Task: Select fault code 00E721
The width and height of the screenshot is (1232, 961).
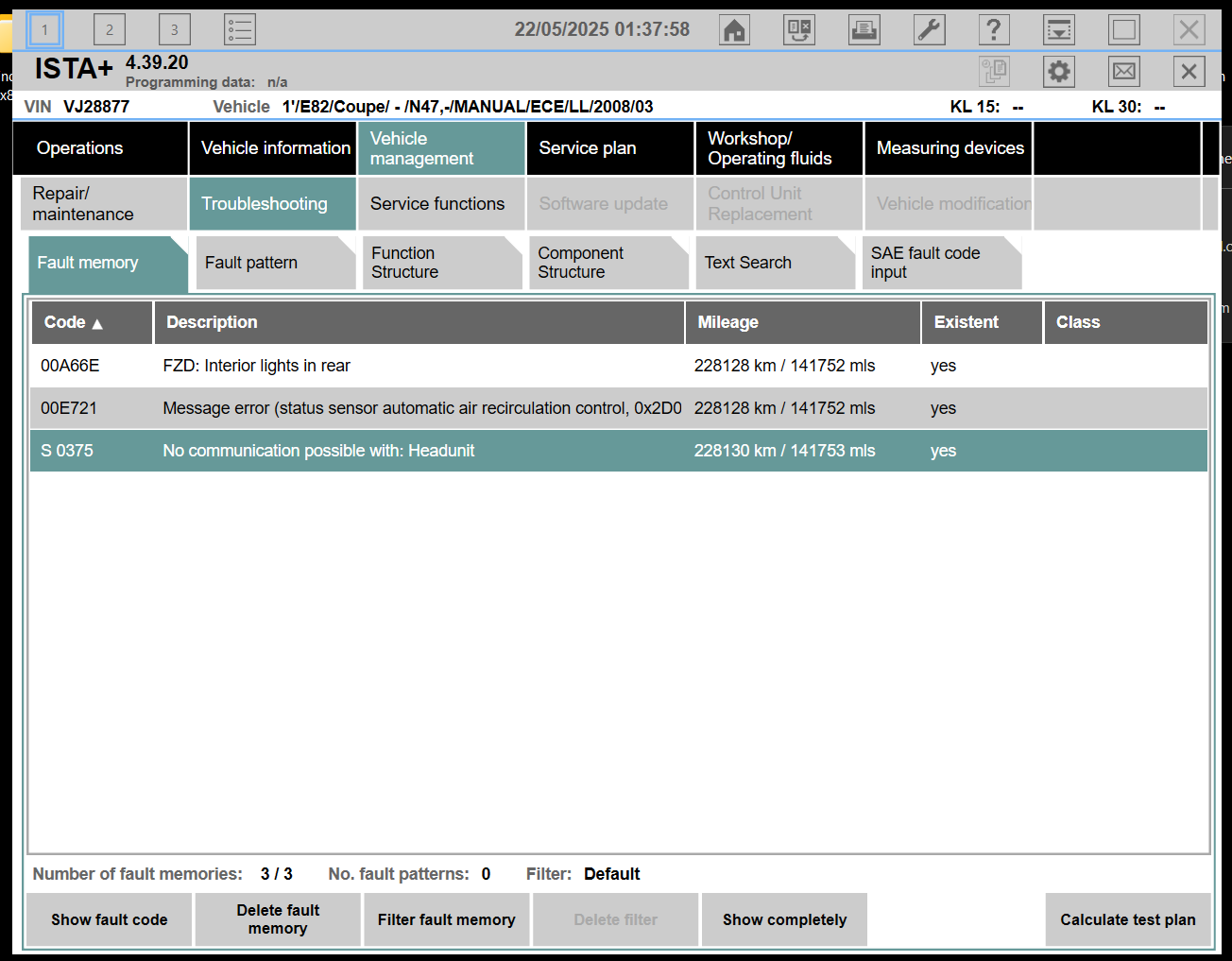Action: (x=69, y=408)
